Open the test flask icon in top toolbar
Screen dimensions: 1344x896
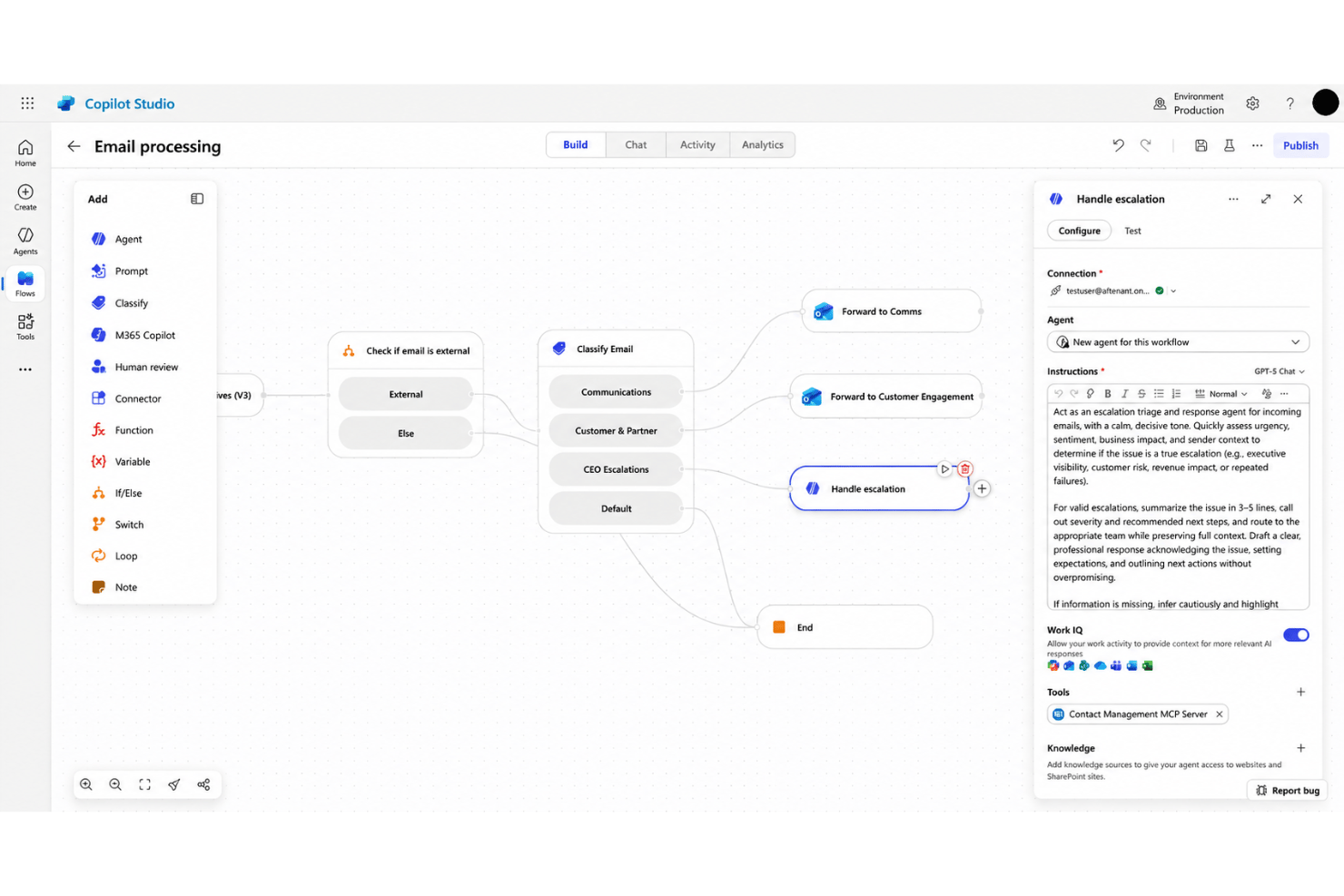coord(1229,145)
